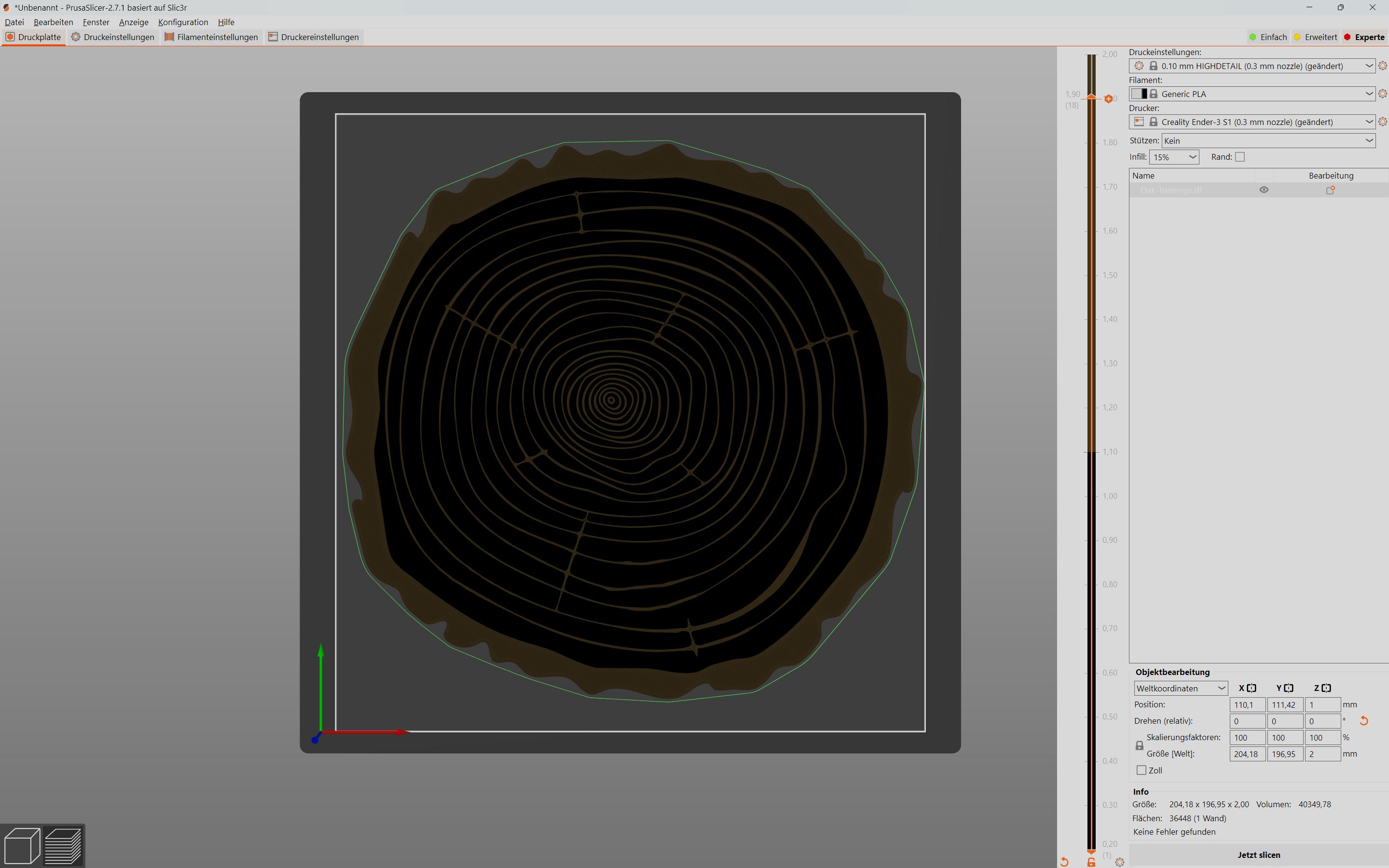Click the PrusaSlicer app icon in title bar
The image size is (1389, 868).
(6, 7)
